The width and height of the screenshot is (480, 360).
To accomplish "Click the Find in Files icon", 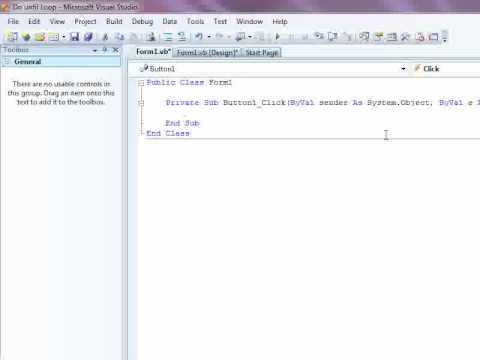I will (151, 37).
